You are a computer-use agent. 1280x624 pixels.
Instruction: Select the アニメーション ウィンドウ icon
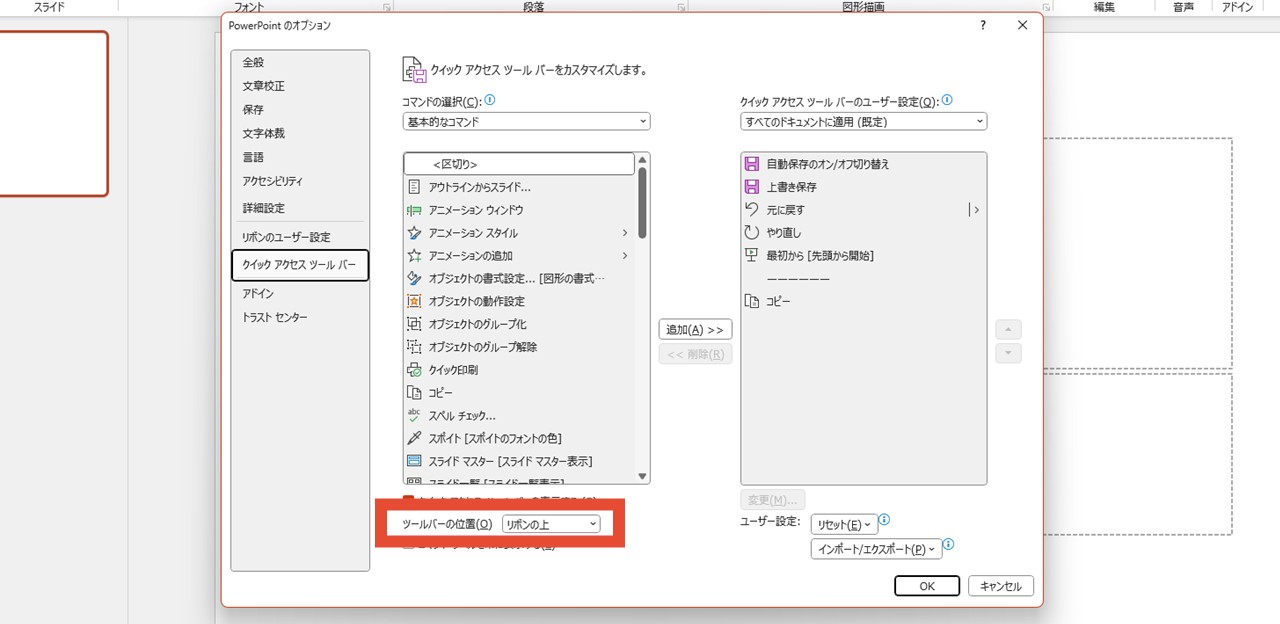click(x=414, y=210)
